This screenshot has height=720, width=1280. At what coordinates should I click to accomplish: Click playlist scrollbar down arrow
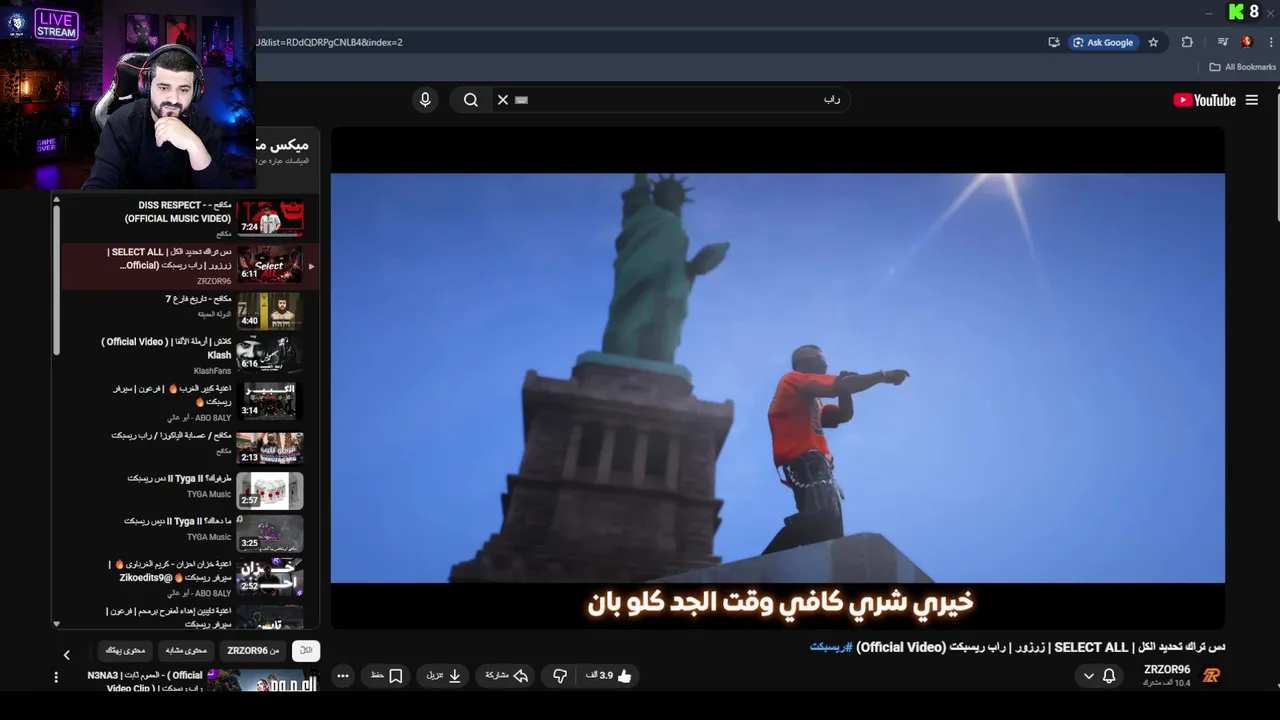tap(56, 624)
